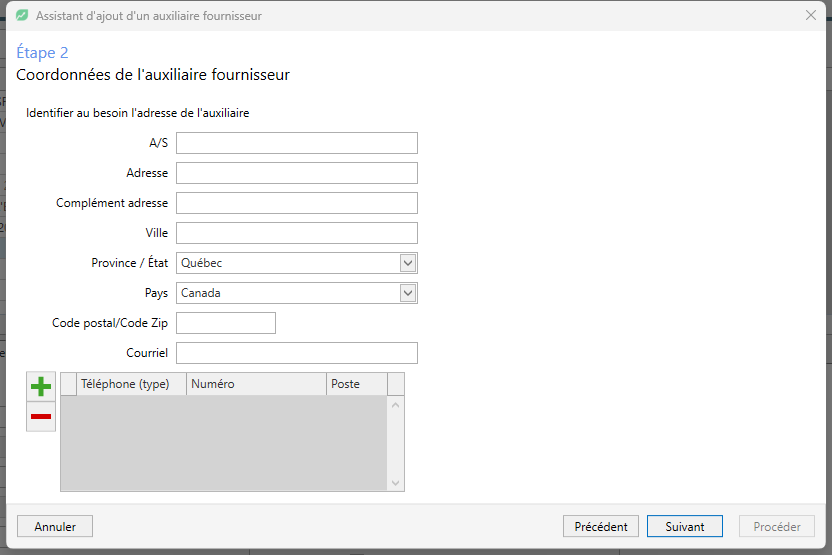Click the Code postal/Code Zip field
Screen dimensions: 832x555
pos(226,323)
